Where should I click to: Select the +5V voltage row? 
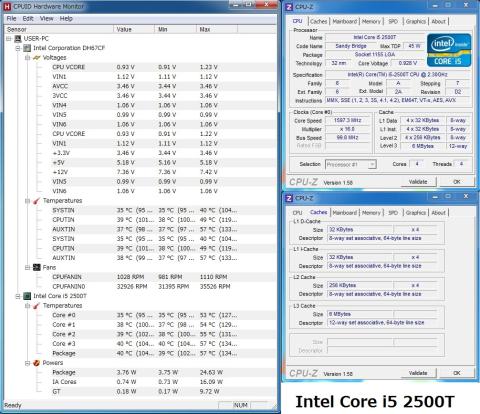[x=140, y=163]
